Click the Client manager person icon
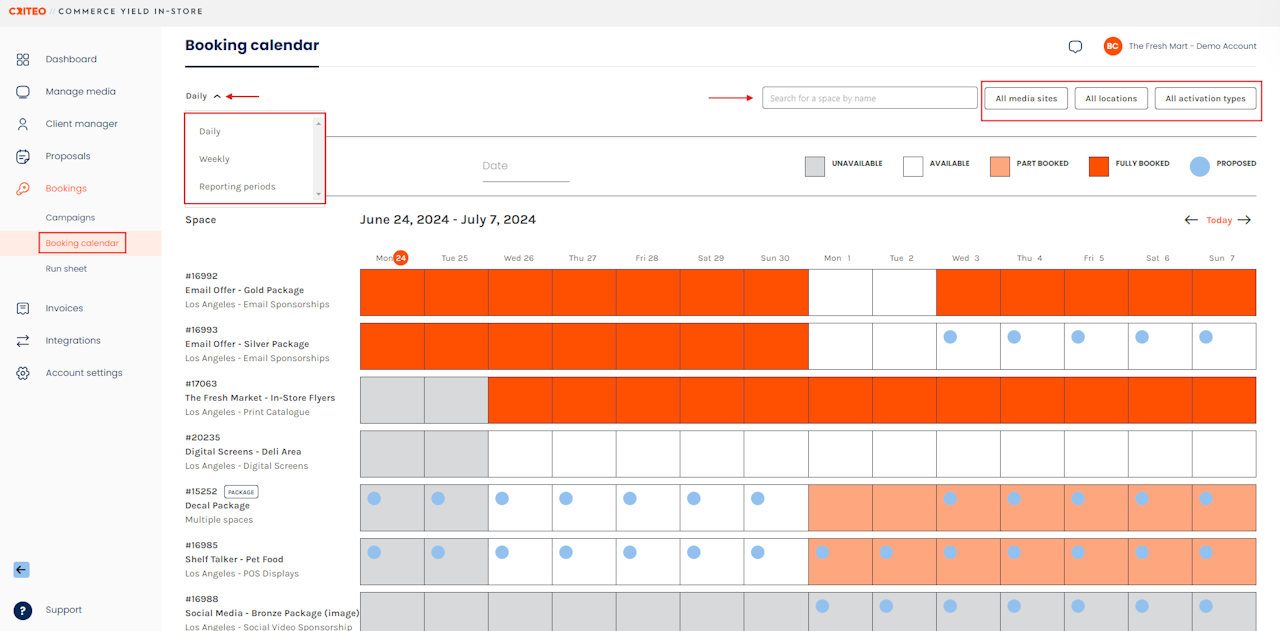The width and height of the screenshot is (1280, 631). point(23,124)
